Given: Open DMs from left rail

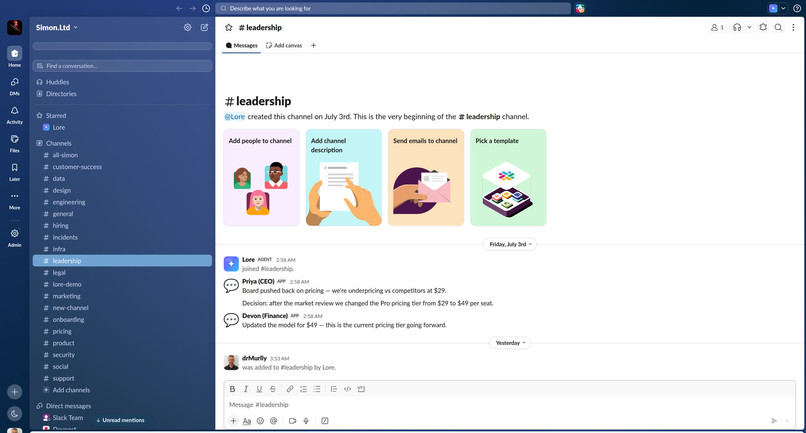Looking at the screenshot, I should tap(14, 86).
